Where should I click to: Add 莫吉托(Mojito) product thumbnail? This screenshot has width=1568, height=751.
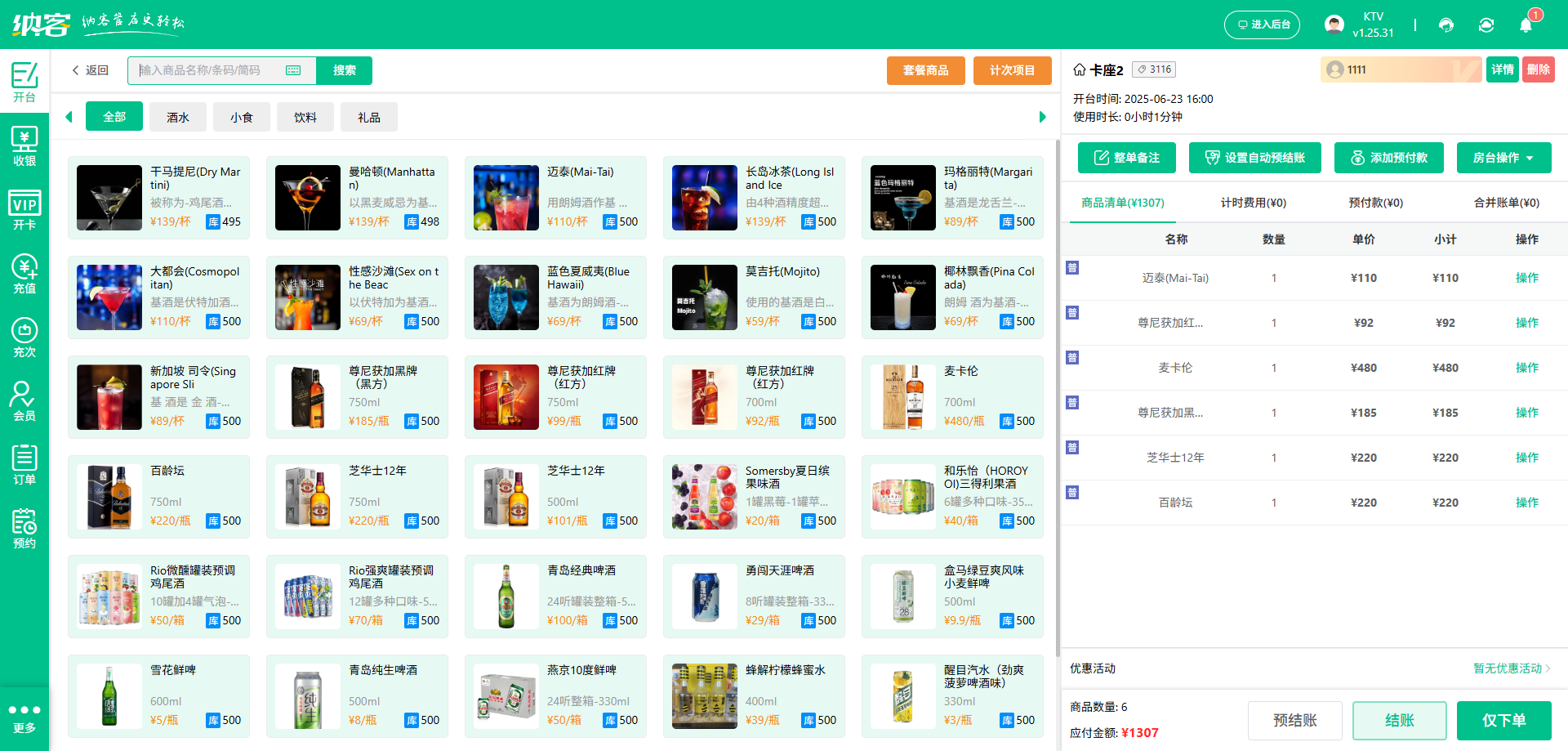coord(705,297)
